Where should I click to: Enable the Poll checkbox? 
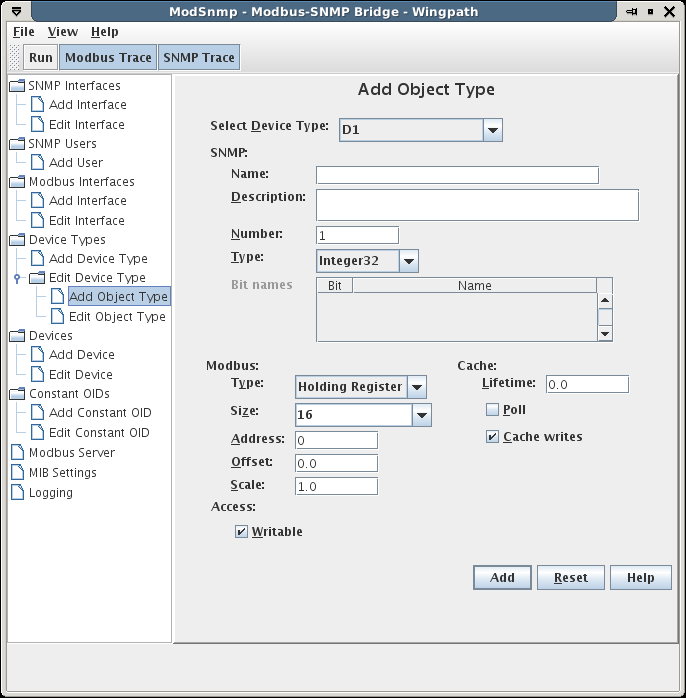click(x=492, y=410)
